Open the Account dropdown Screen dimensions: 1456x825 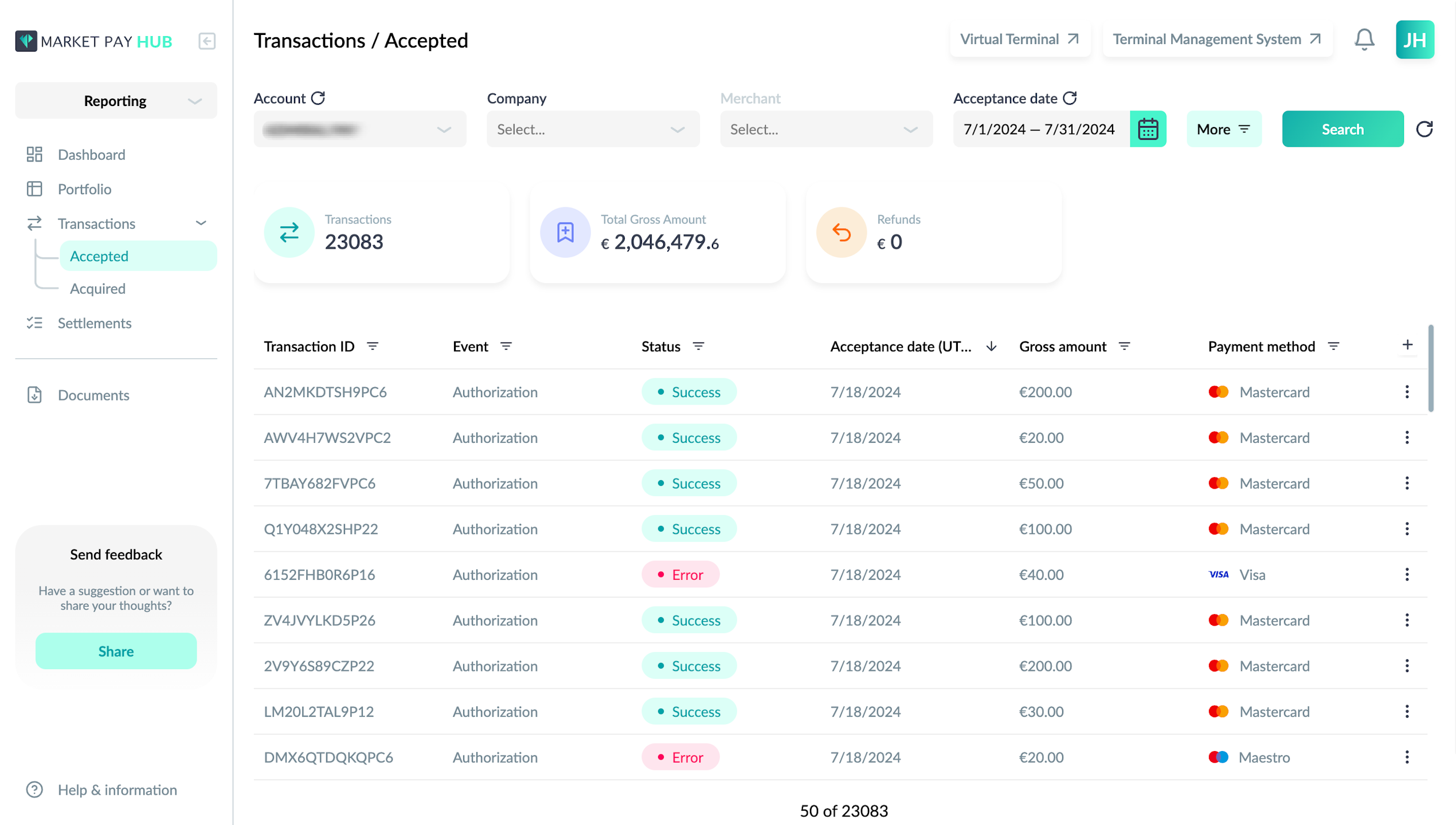(x=360, y=129)
